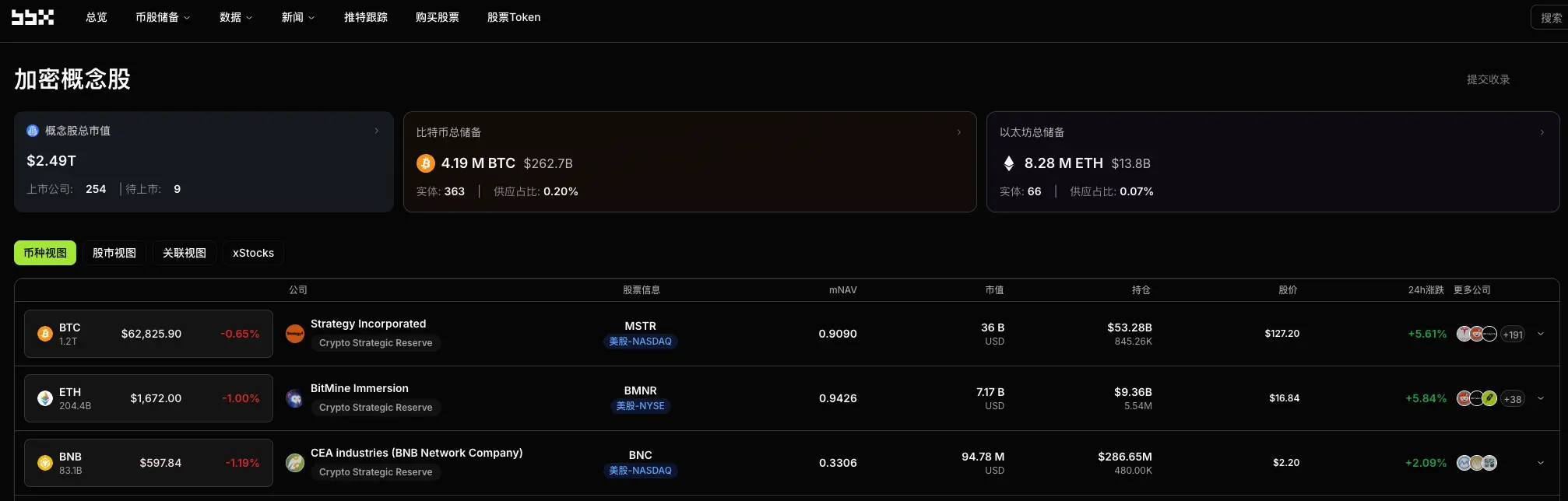Click the 8.28 M ETH value
The image size is (1568, 501).
coord(1063,163)
